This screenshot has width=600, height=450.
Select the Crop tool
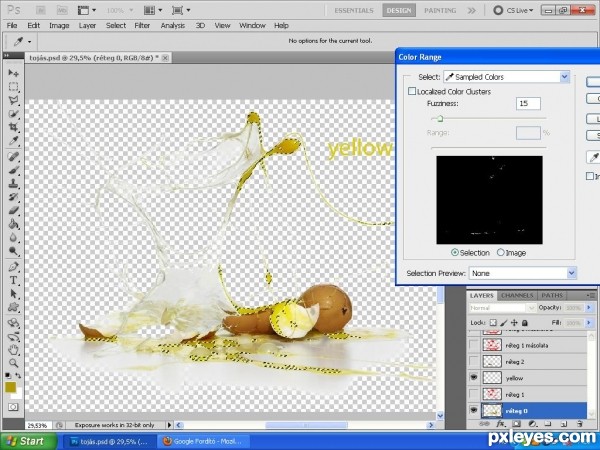pyautogui.click(x=13, y=127)
